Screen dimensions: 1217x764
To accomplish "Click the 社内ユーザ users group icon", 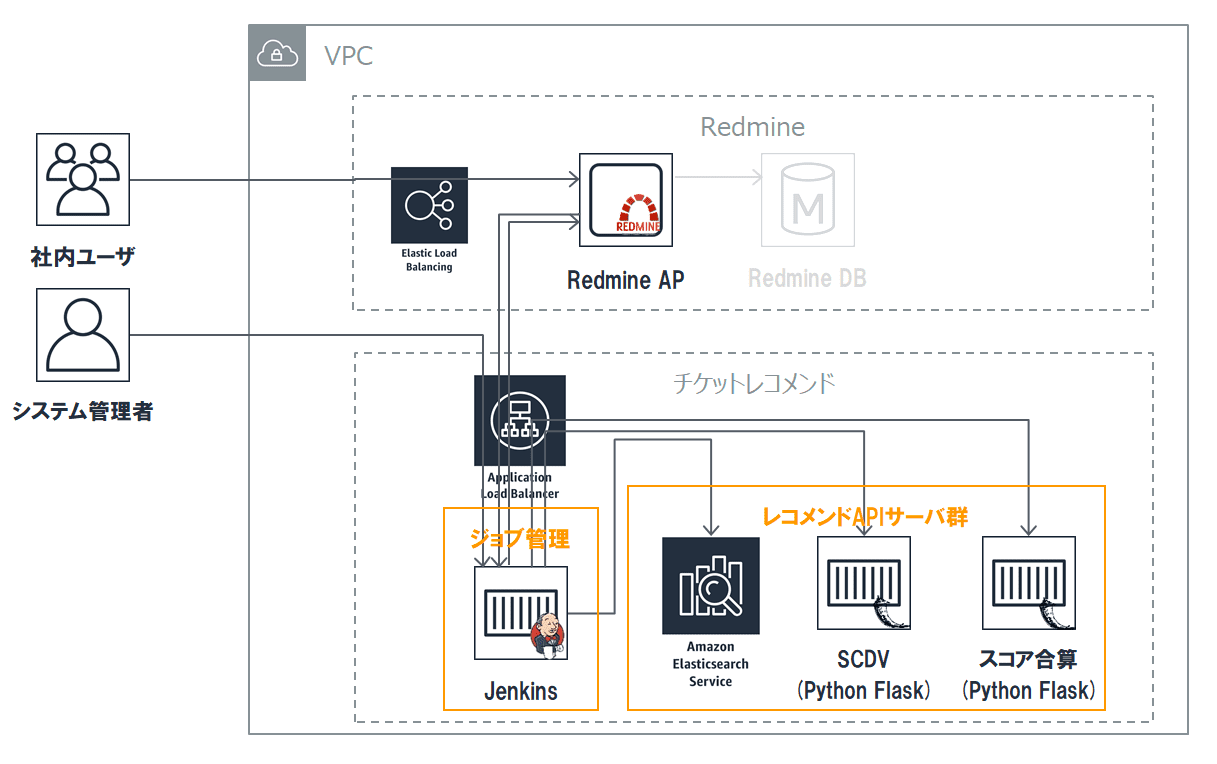I will [83, 179].
